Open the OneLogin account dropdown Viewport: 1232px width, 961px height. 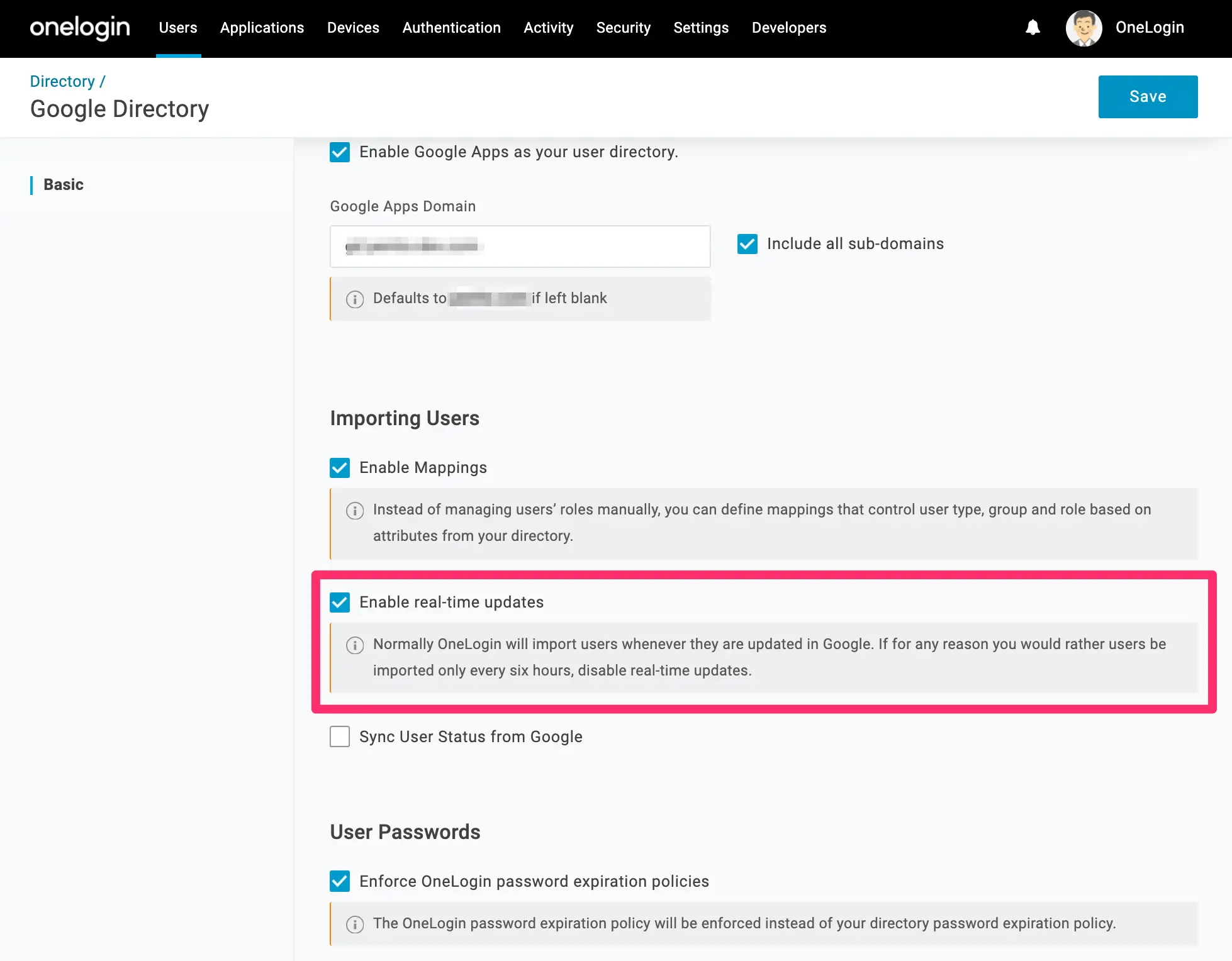pyautogui.click(x=1150, y=28)
